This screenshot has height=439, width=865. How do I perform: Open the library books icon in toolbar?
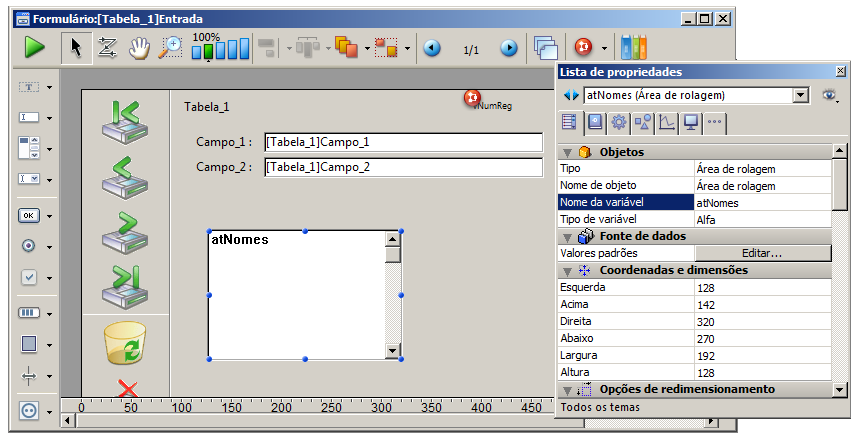(633, 47)
